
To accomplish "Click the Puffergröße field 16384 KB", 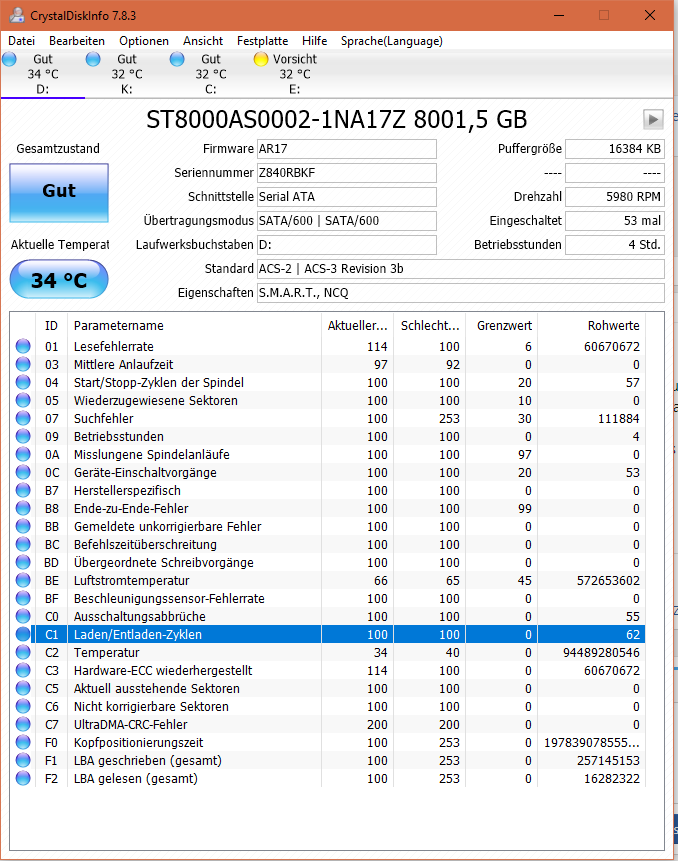I will (615, 149).
